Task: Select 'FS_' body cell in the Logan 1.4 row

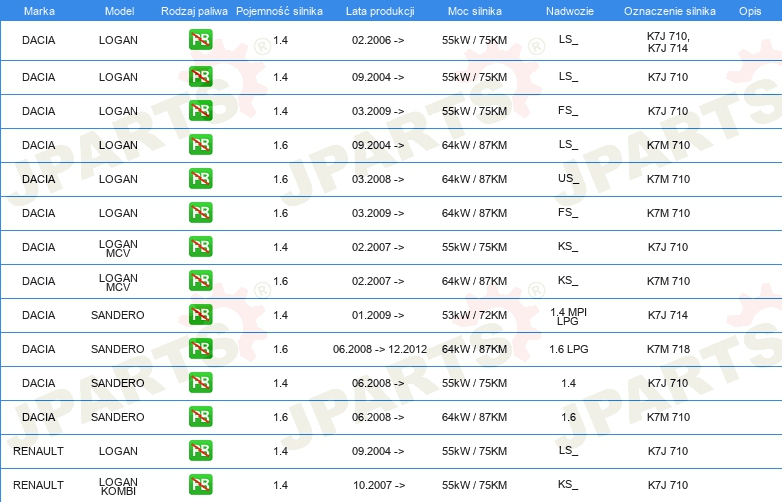Action: click(568, 110)
